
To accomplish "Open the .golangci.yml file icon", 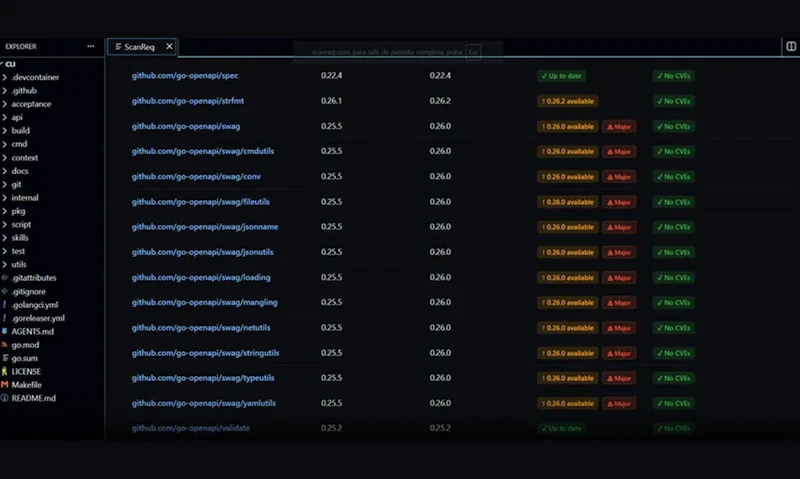I will (x=5, y=305).
